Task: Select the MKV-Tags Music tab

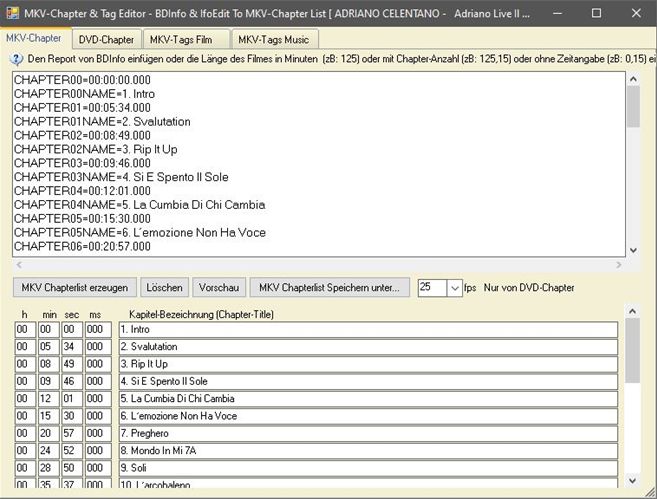Action: (x=275, y=39)
